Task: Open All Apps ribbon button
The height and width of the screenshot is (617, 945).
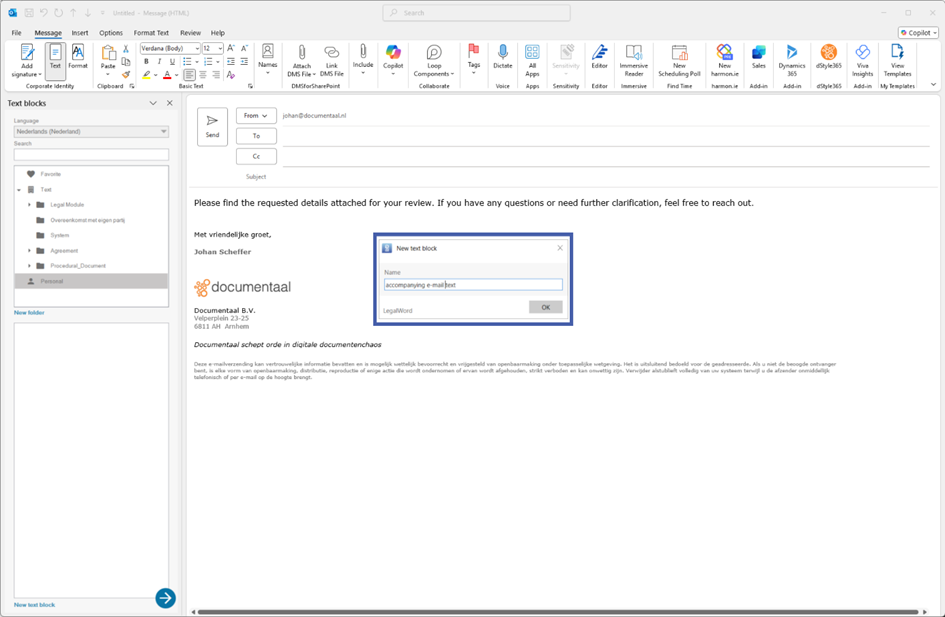Action: click(532, 61)
